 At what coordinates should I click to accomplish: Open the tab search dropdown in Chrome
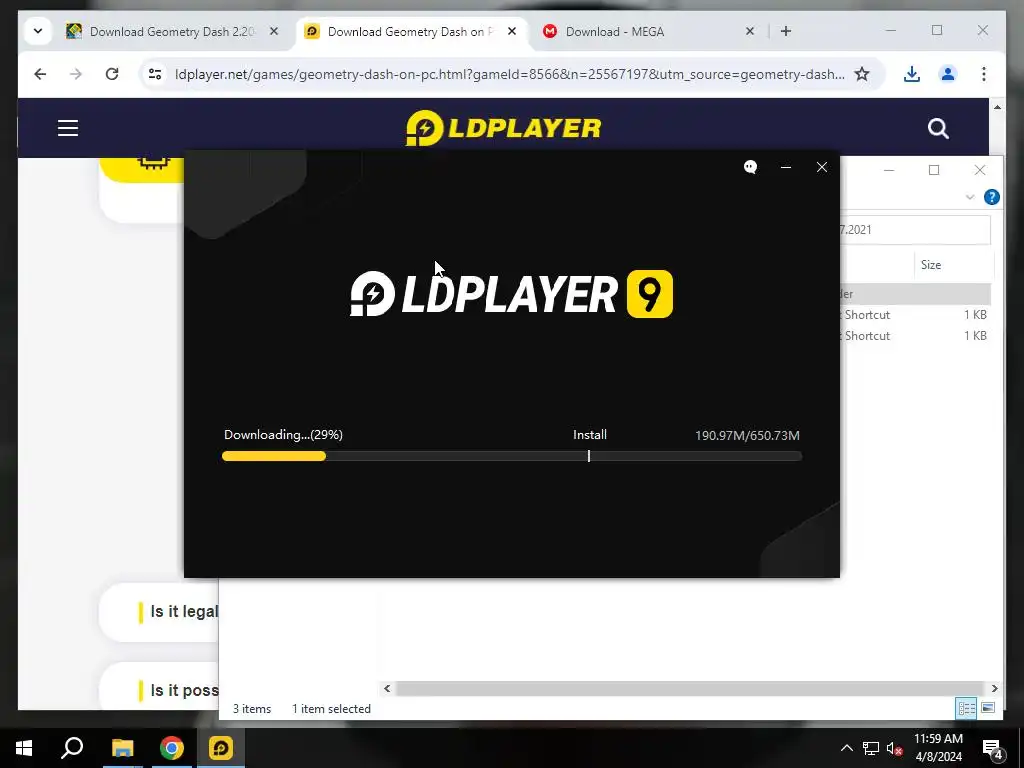click(x=38, y=31)
